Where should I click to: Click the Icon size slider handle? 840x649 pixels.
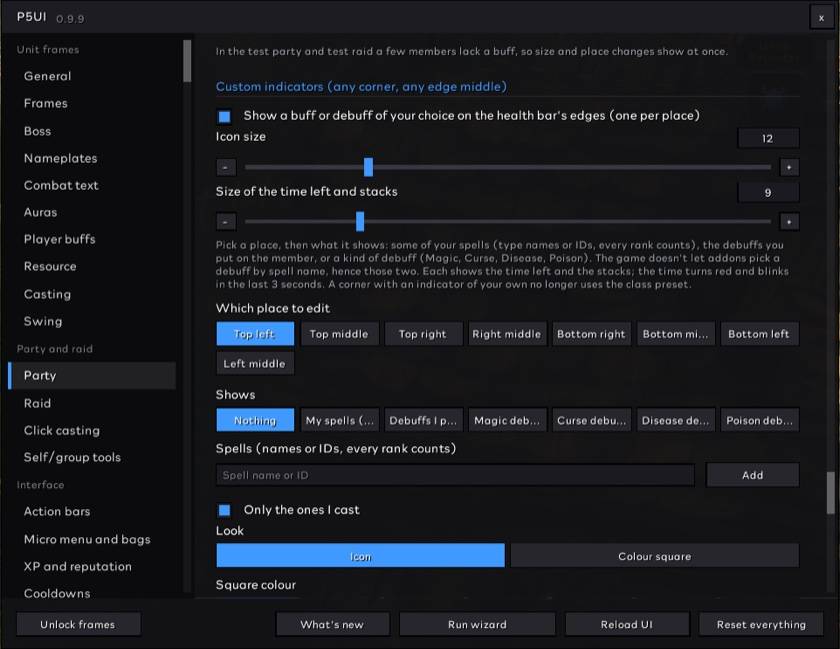coord(369,167)
